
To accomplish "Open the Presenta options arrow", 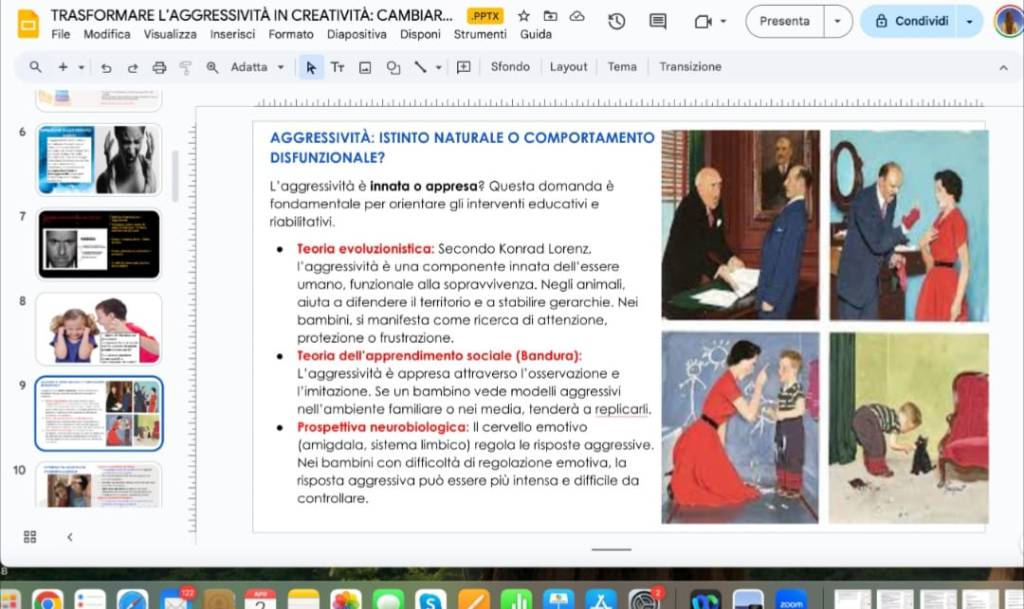I will (838, 21).
